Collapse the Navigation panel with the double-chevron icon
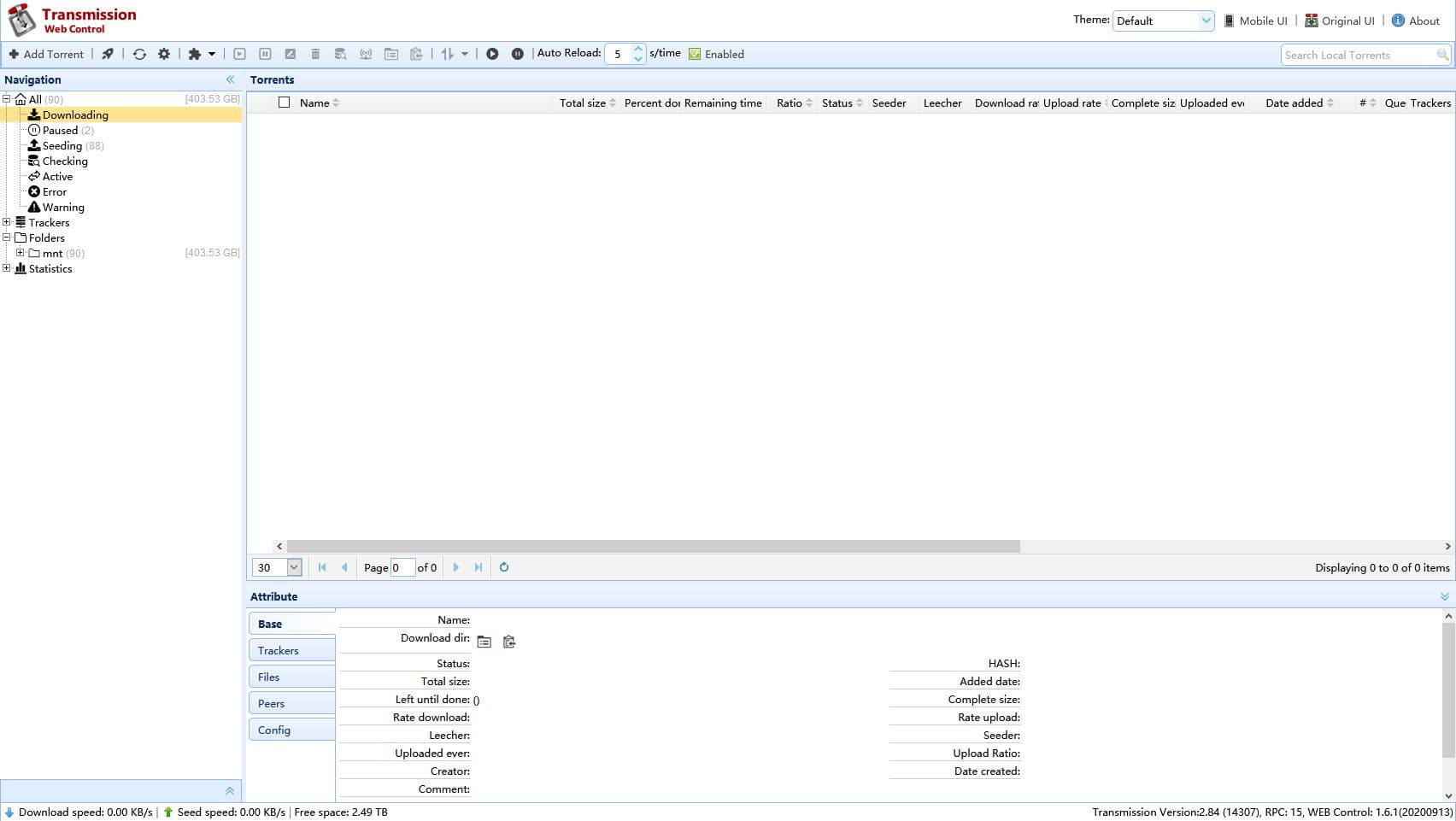1456x821 pixels. click(230, 79)
